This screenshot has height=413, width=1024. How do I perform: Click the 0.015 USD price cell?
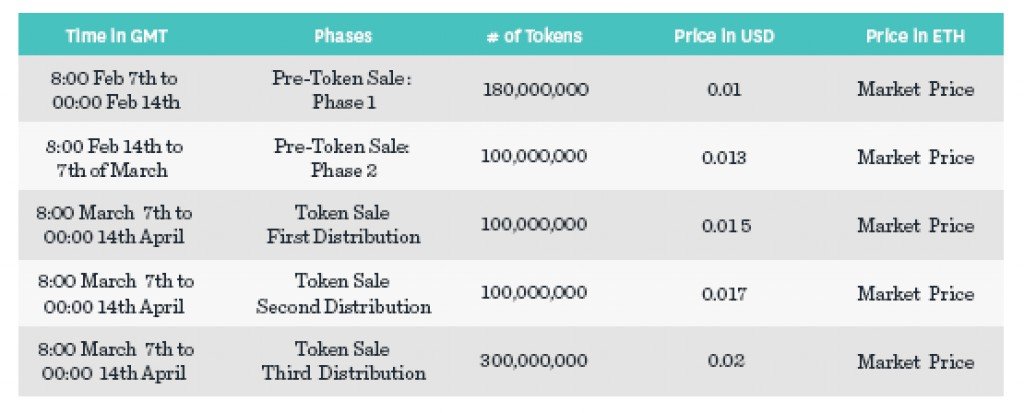tap(726, 226)
